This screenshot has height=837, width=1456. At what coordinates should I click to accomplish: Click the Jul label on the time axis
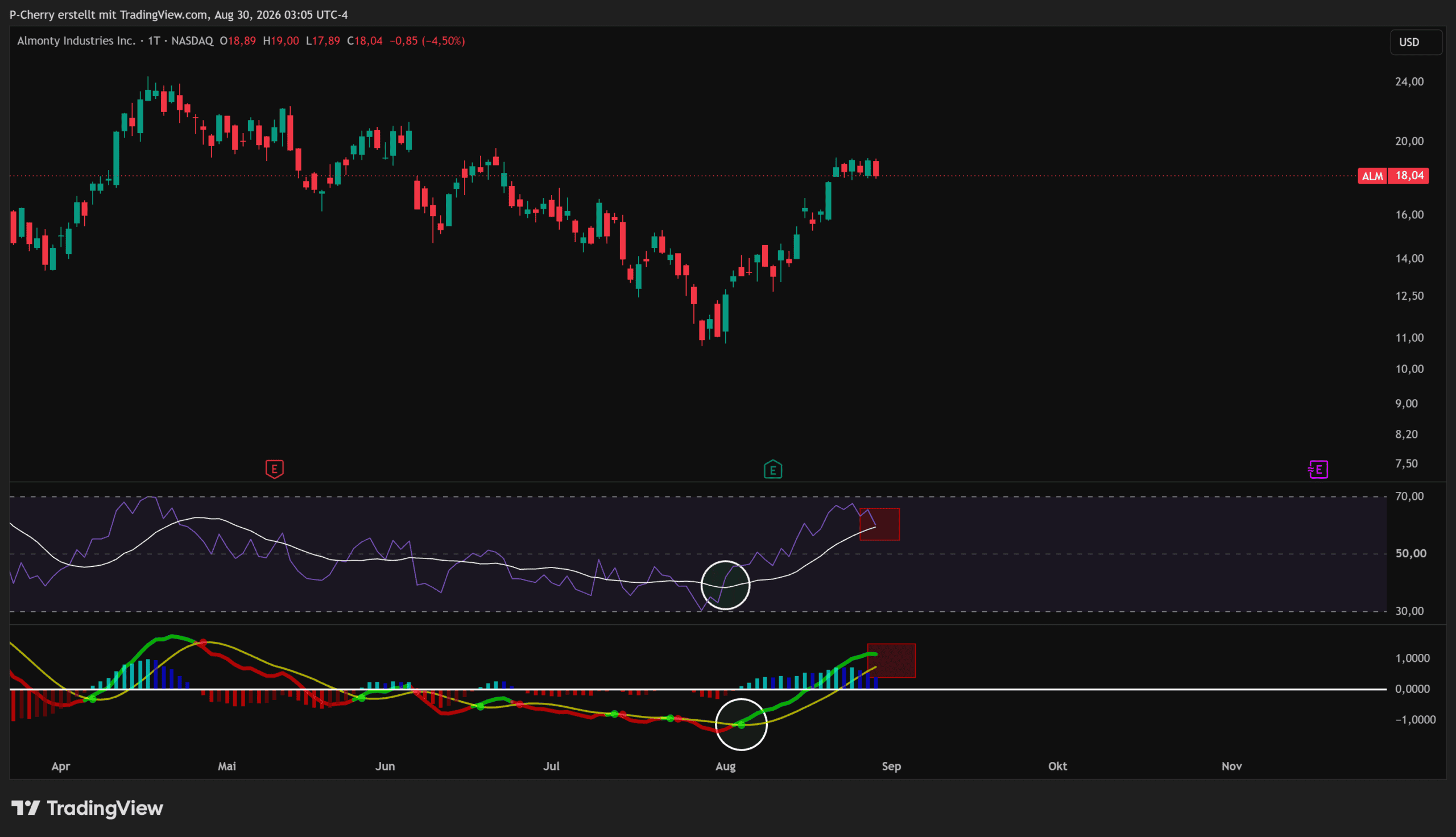[x=551, y=766]
